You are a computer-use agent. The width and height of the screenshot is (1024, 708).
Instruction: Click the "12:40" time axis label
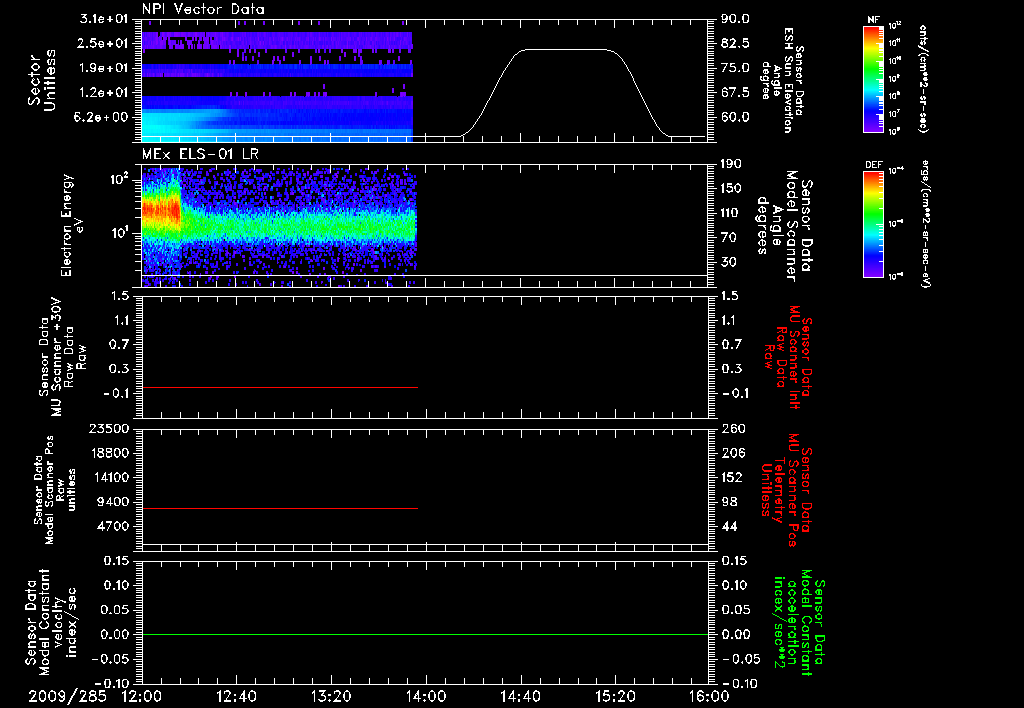(236, 696)
